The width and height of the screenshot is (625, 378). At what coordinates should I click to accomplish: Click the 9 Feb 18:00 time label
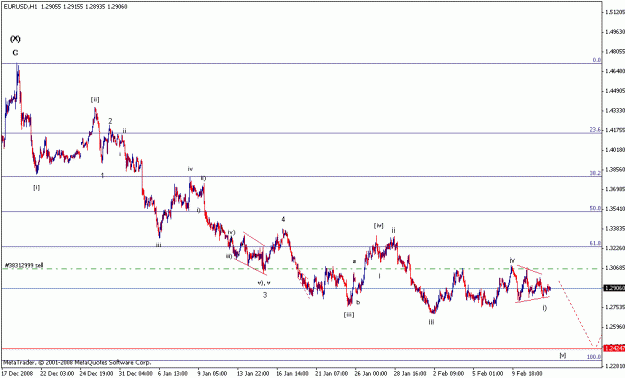[x=527, y=374]
